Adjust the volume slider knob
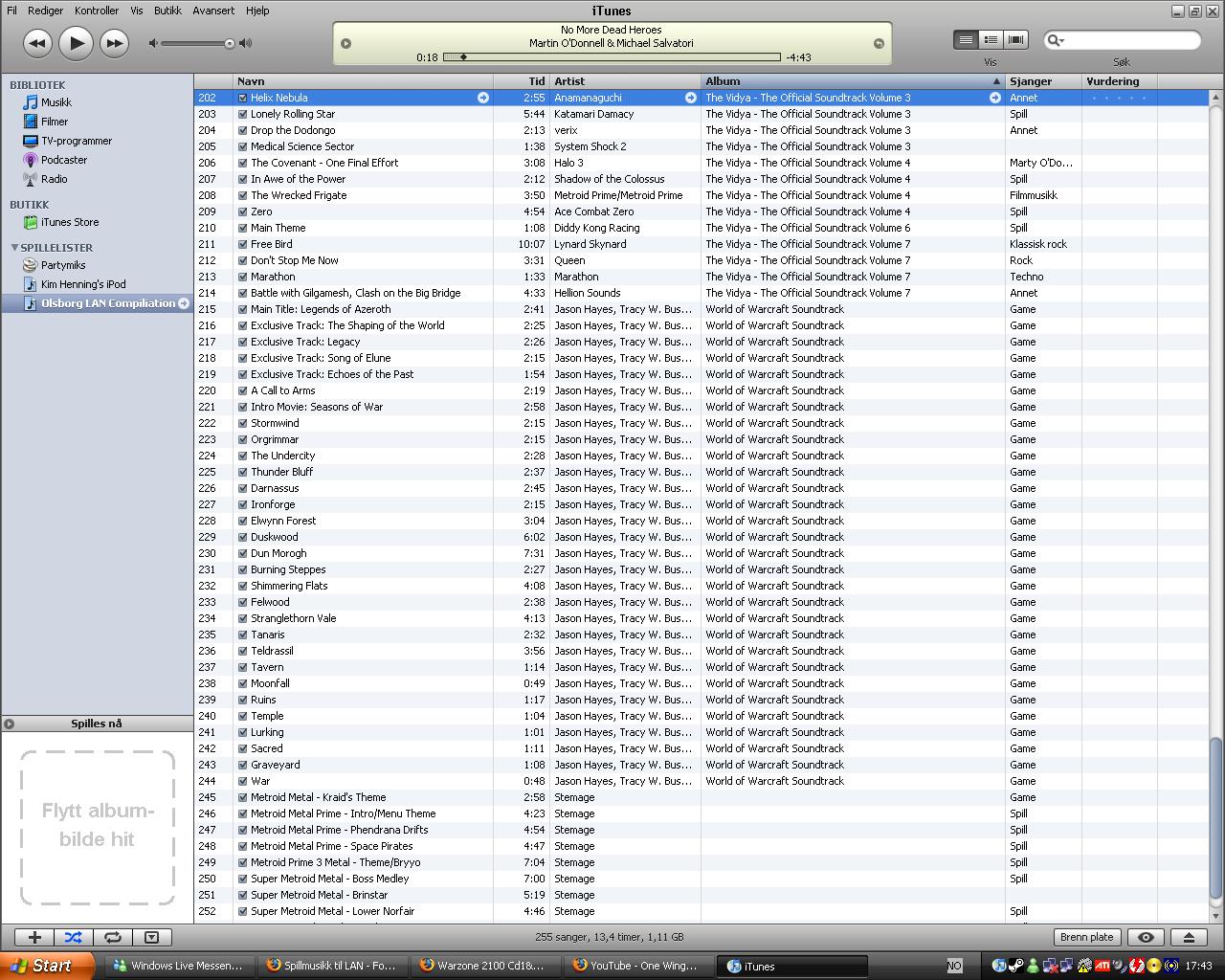The width and height of the screenshot is (1225, 980). 230,43
